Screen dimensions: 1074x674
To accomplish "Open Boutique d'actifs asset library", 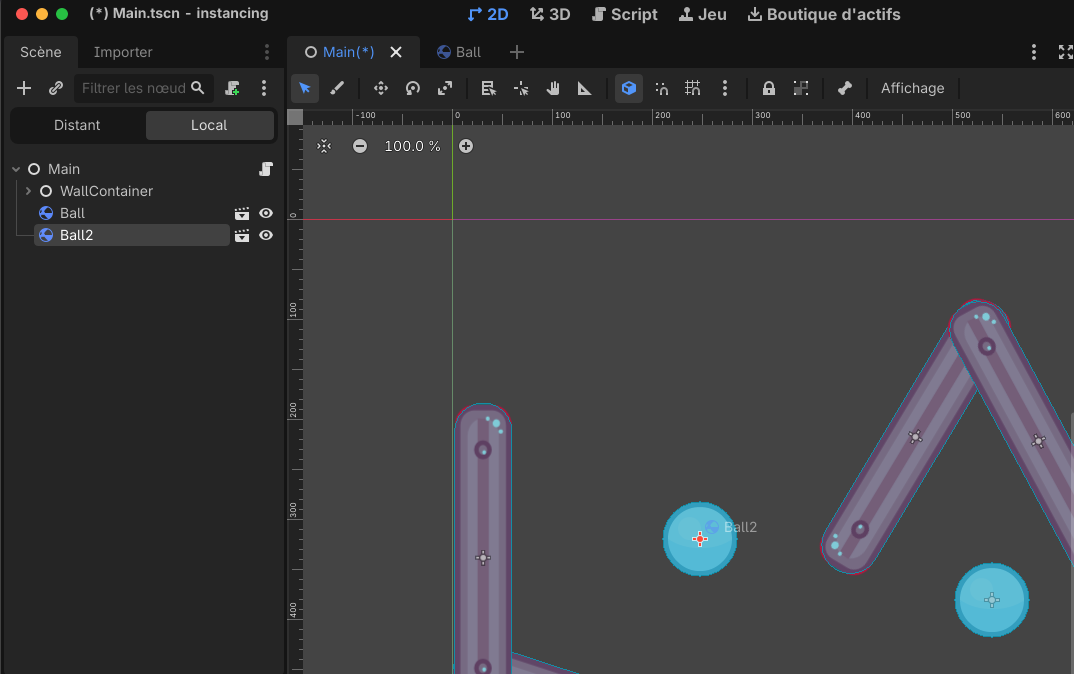I will tap(823, 14).
